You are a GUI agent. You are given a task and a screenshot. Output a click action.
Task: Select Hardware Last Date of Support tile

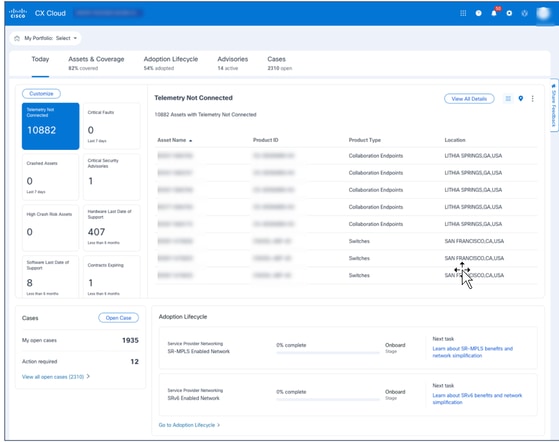[x=112, y=228]
